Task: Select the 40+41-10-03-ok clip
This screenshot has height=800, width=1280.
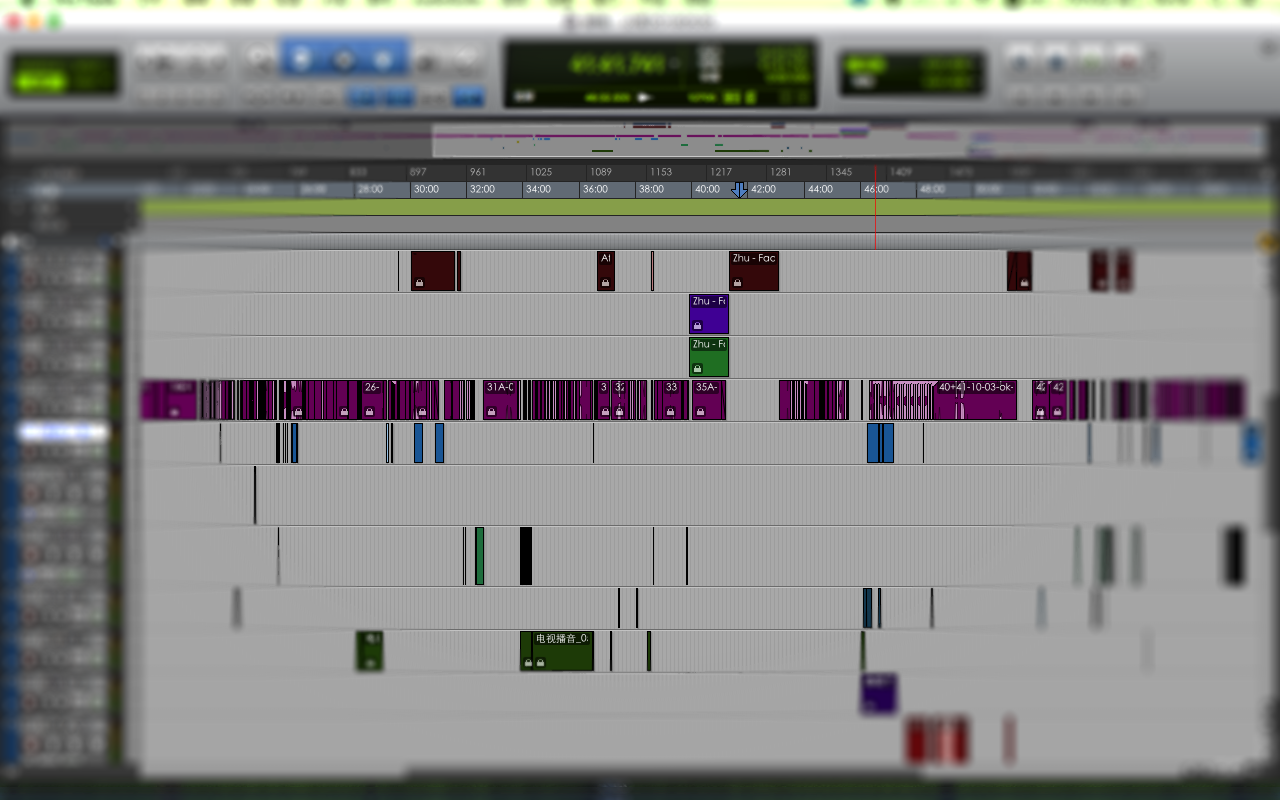Action: [975, 400]
